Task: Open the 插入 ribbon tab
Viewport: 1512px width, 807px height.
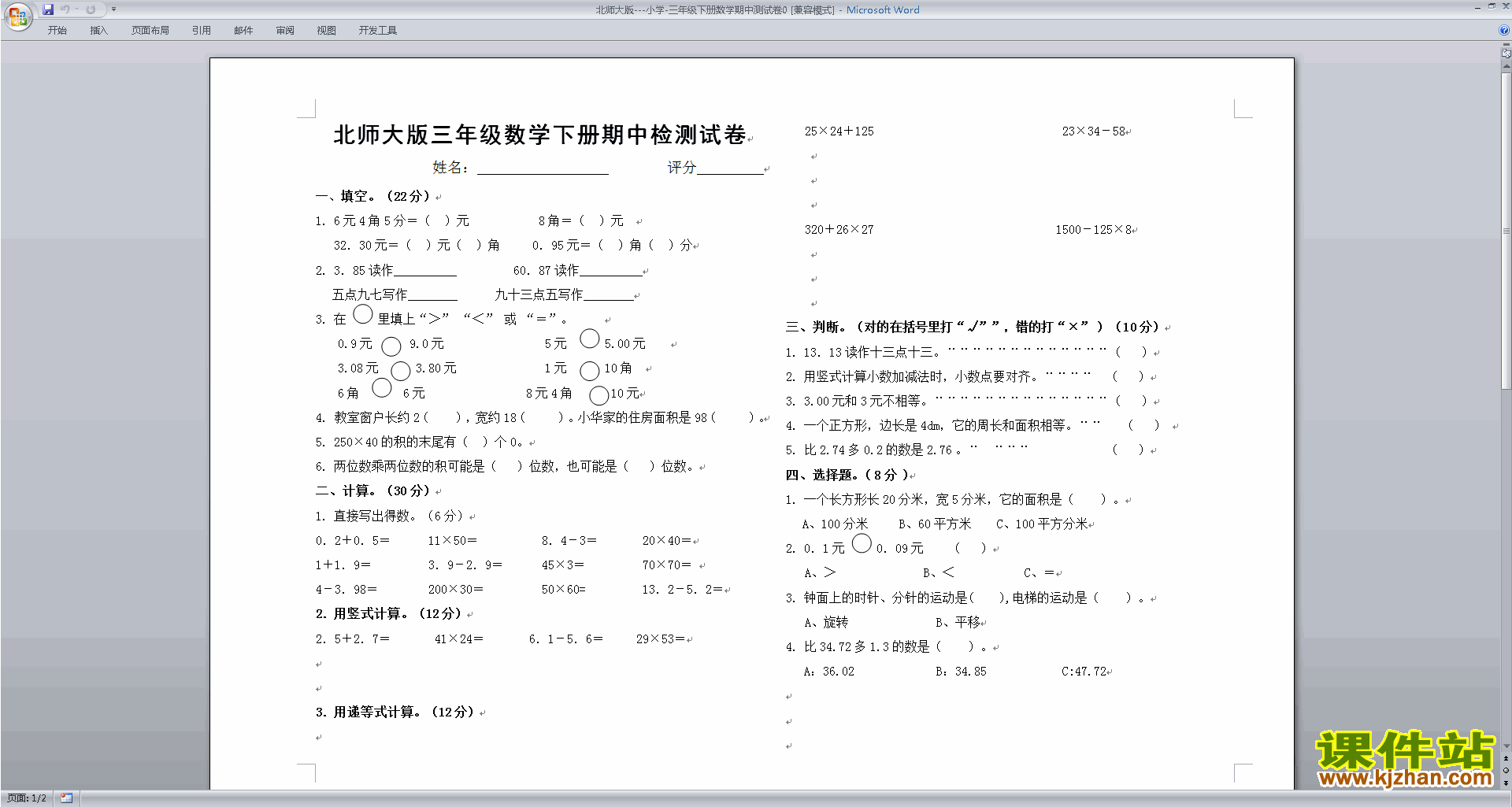Action: pos(98,31)
